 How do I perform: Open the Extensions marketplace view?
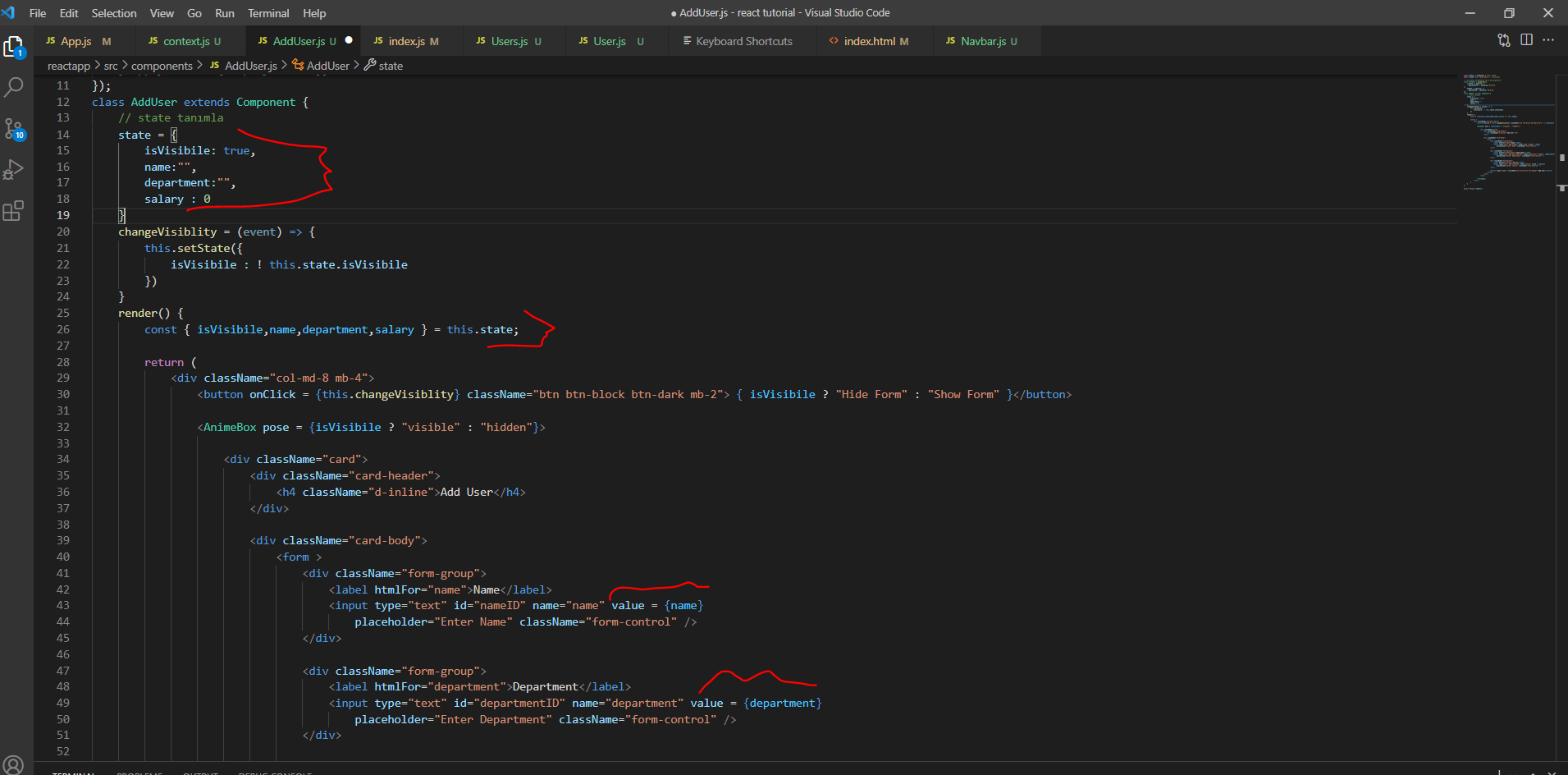[x=14, y=211]
